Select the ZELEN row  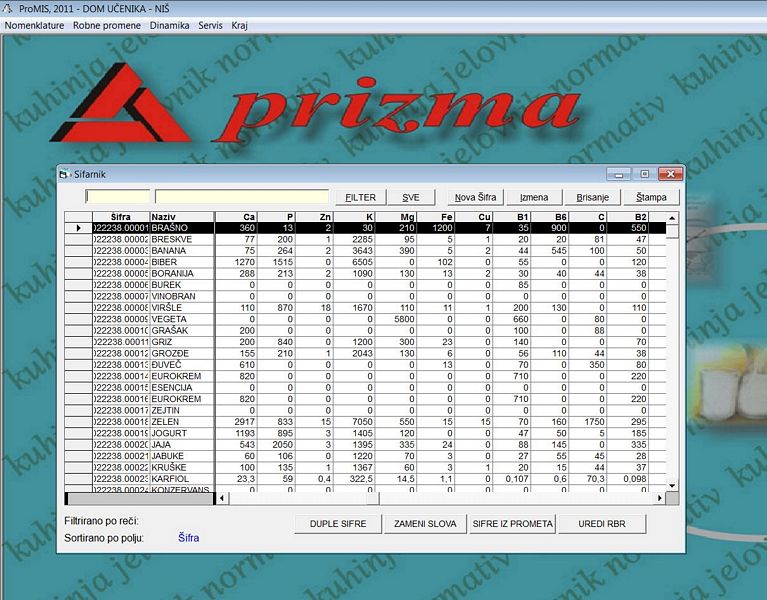tap(365, 422)
